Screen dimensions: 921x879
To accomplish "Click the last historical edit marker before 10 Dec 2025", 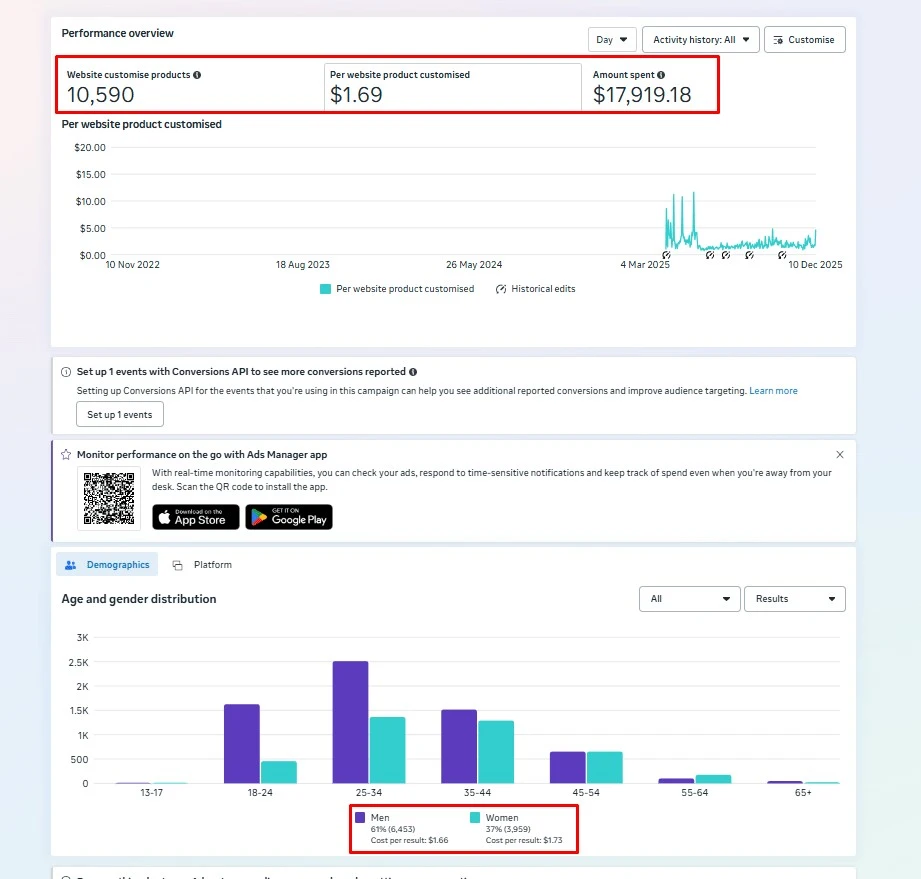I will coord(782,255).
